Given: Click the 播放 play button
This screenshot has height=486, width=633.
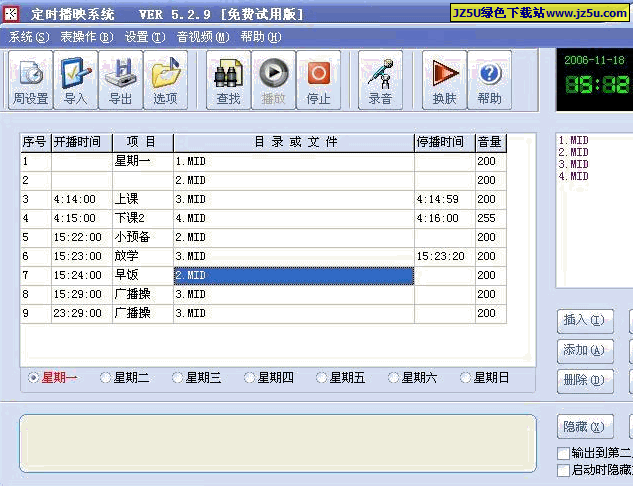Looking at the screenshot, I should [274, 80].
